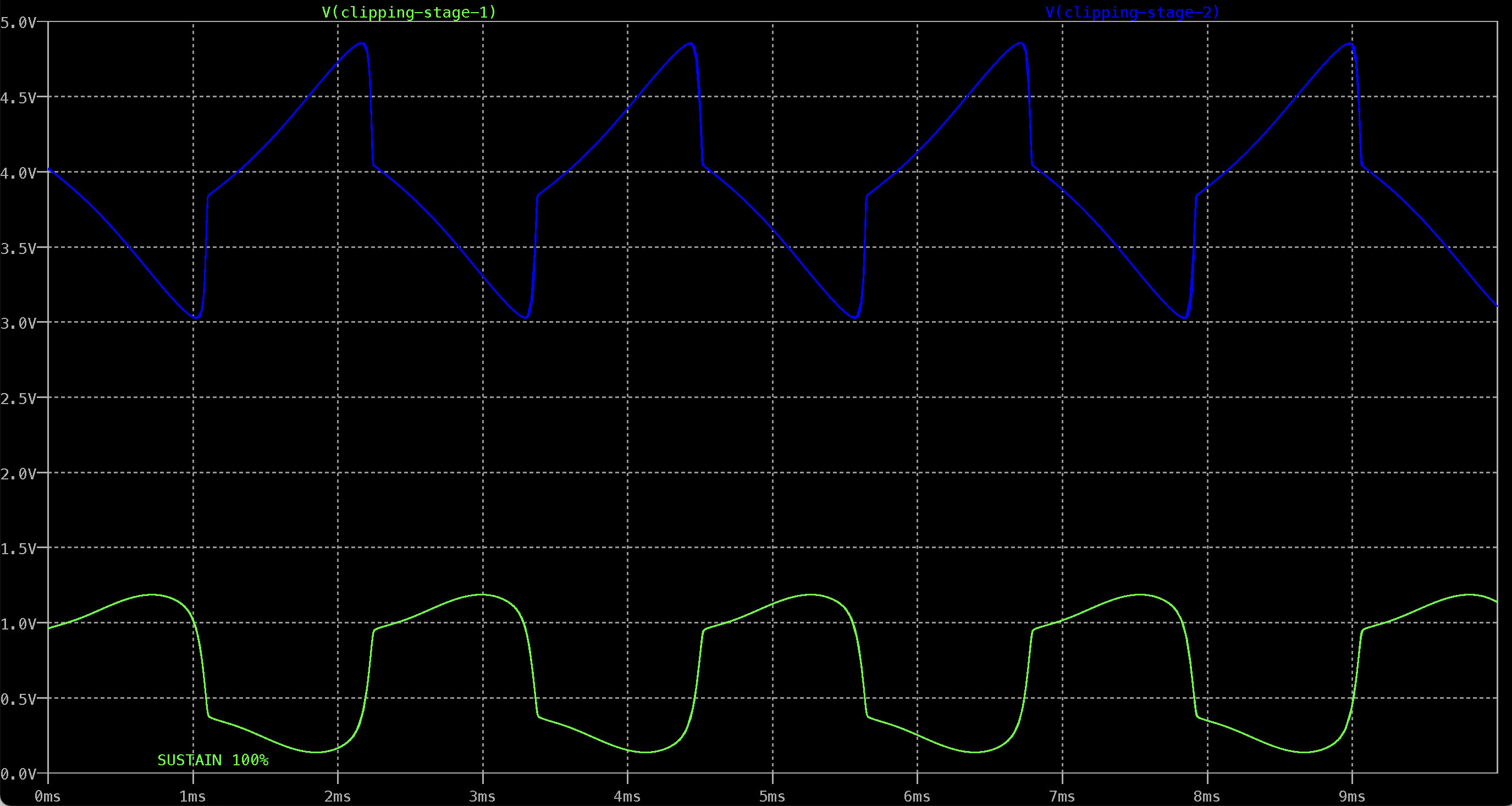Click the 5ms time axis label

tap(772, 797)
